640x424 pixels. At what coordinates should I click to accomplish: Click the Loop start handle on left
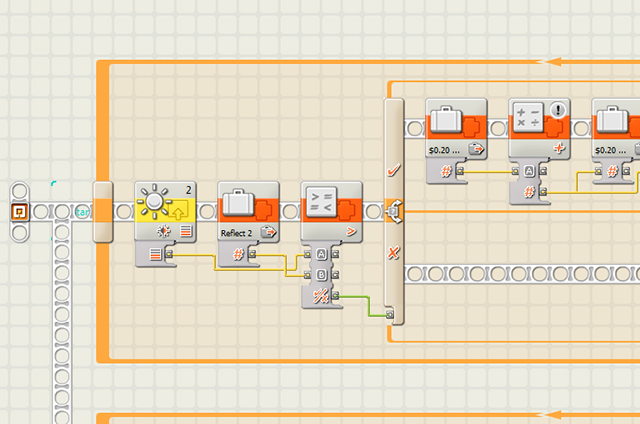(x=103, y=212)
